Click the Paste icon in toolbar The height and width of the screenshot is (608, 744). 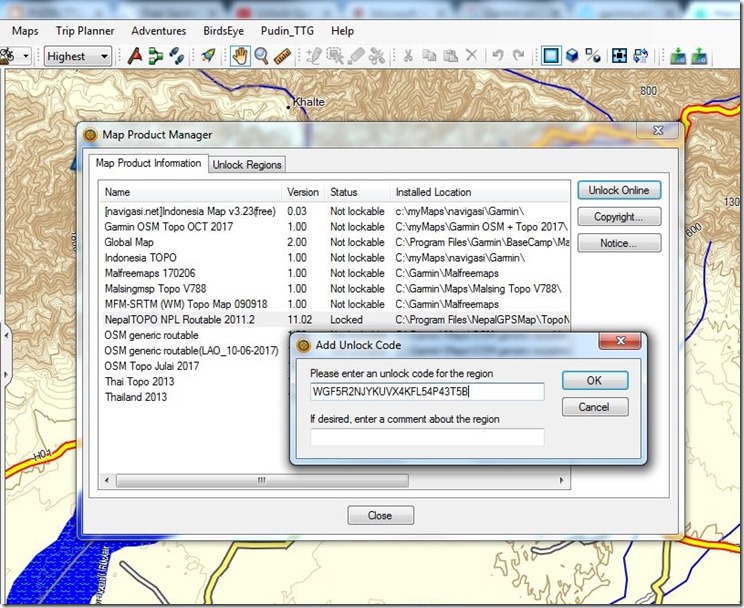pos(450,56)
